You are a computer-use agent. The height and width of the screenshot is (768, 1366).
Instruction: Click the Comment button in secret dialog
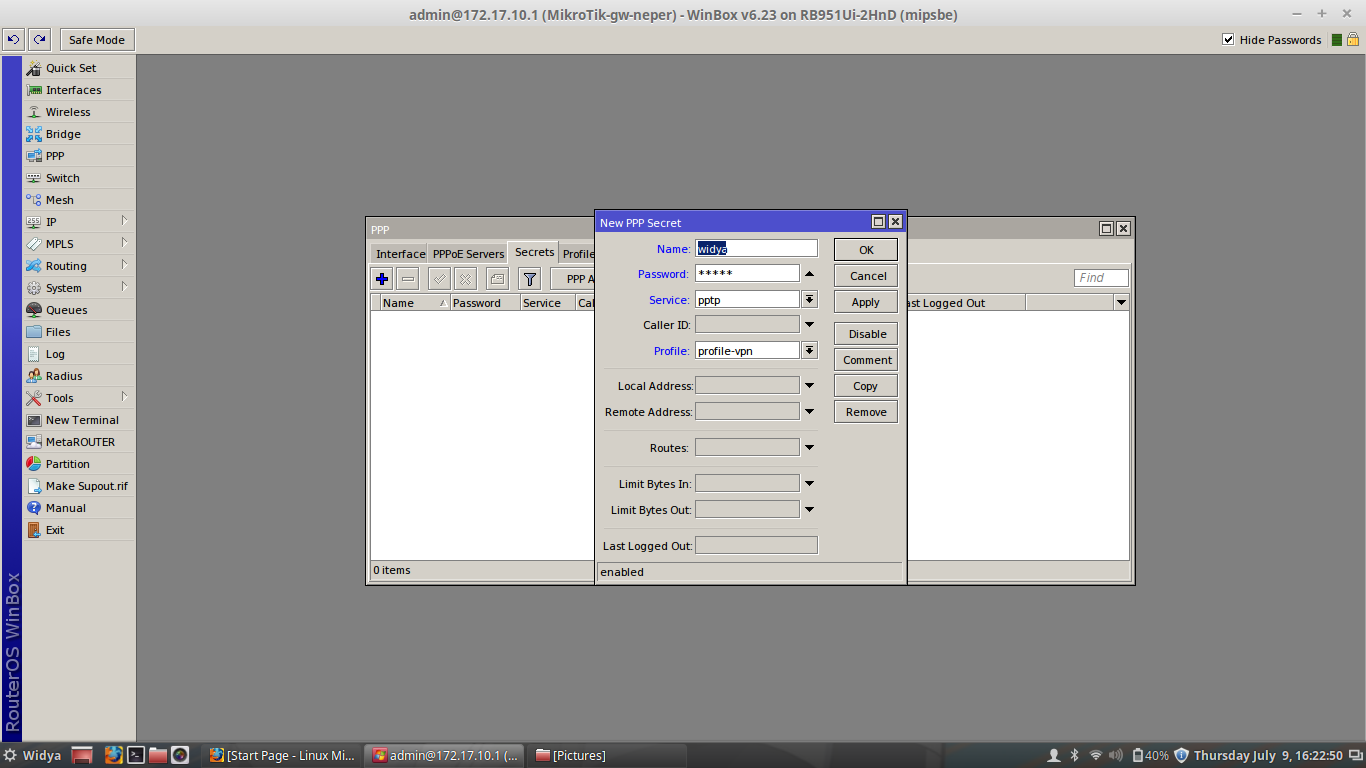(x=866, y=360)
